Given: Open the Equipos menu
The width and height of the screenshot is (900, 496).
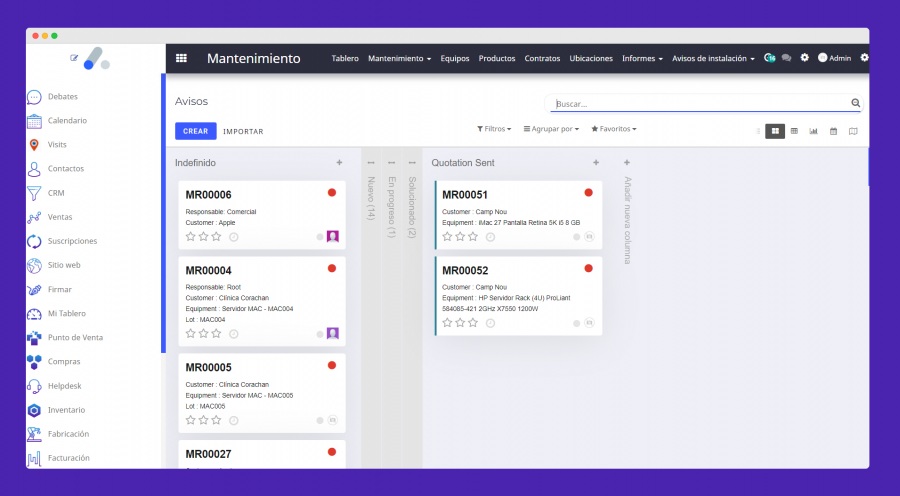Looking at the screenshot, I should (x=455, y=59).
